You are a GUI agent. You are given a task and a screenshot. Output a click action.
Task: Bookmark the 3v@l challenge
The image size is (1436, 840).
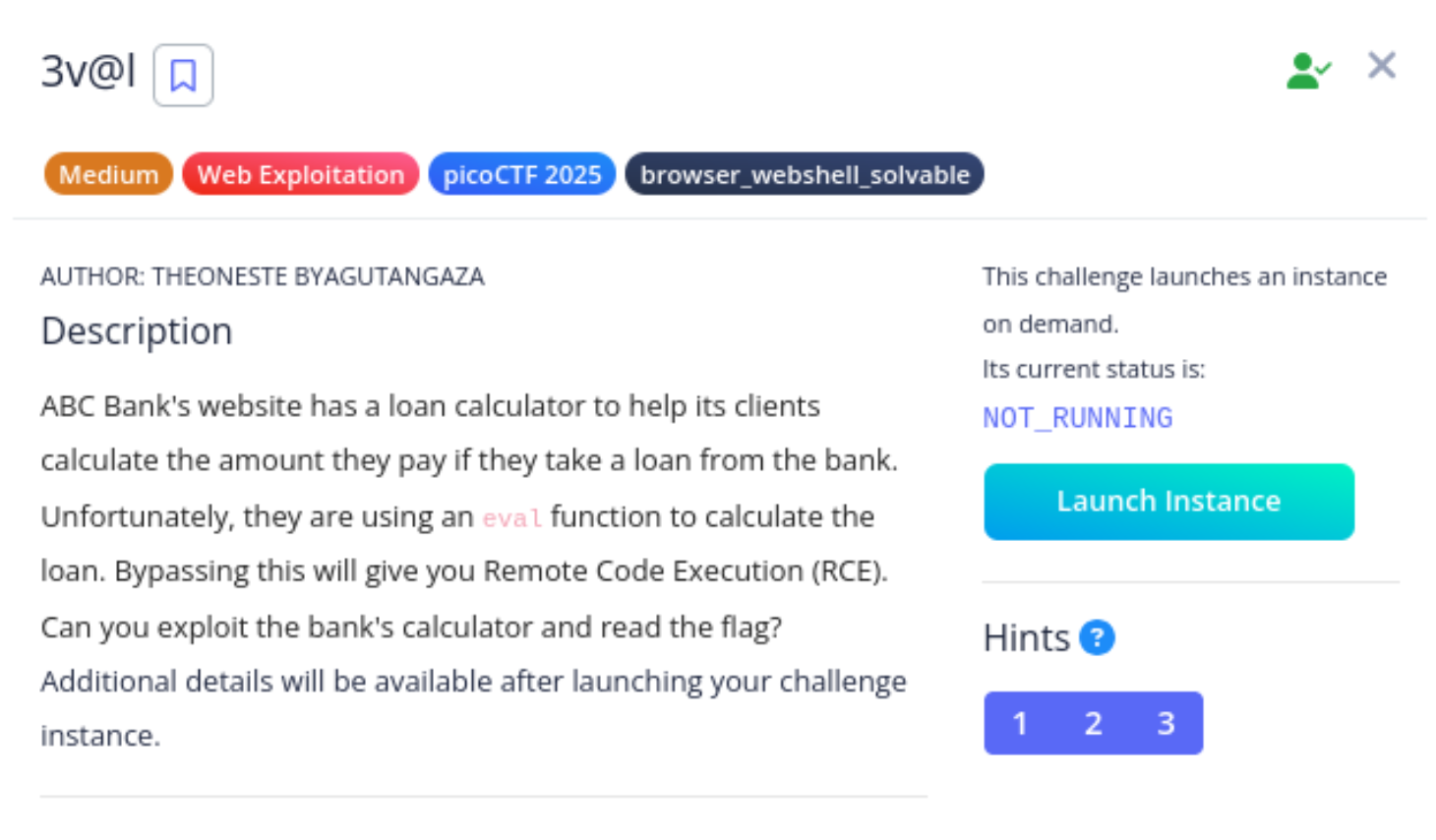(183, 75)
